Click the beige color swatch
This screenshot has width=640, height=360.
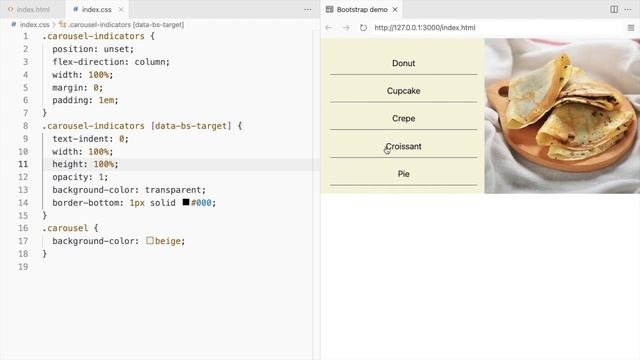(150, 240)
